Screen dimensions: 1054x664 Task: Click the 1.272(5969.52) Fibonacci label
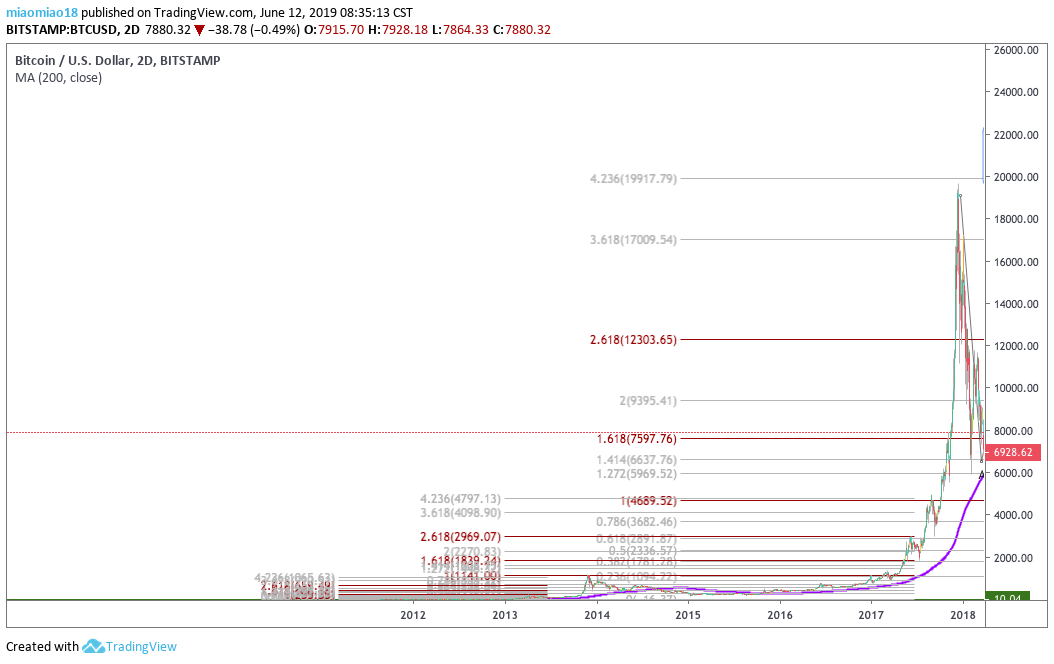pyautogui.click(x=637, y=474)
